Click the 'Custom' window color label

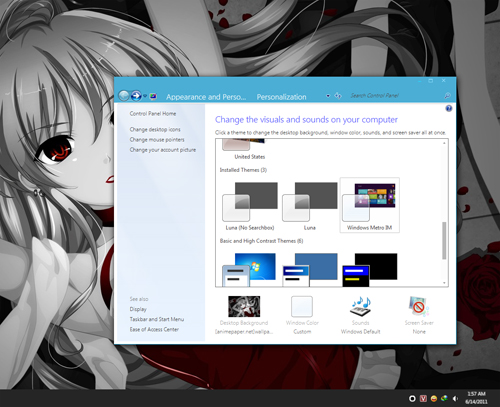[x=302, y=332]
